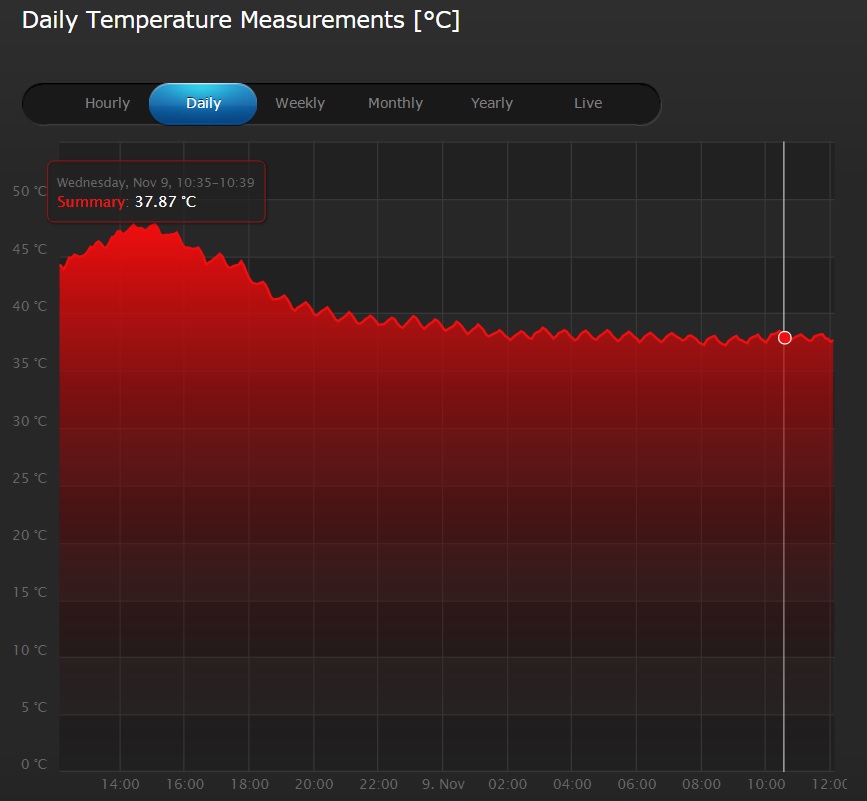Open the Live measurements tab
The width and height of the screenshot is (867, 801).
(x=588, y=103)
